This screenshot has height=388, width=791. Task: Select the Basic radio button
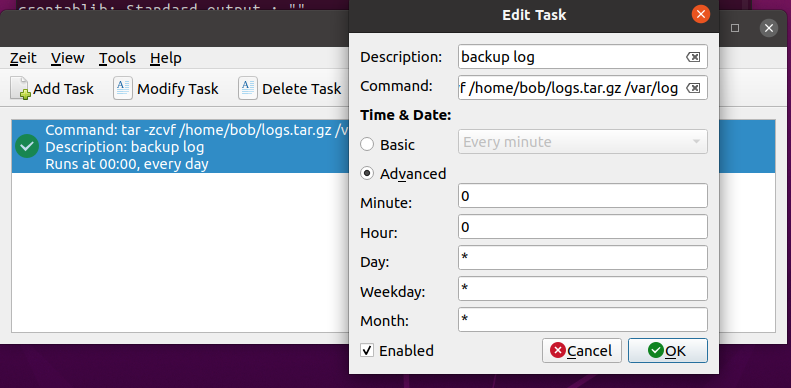(367, 145)
